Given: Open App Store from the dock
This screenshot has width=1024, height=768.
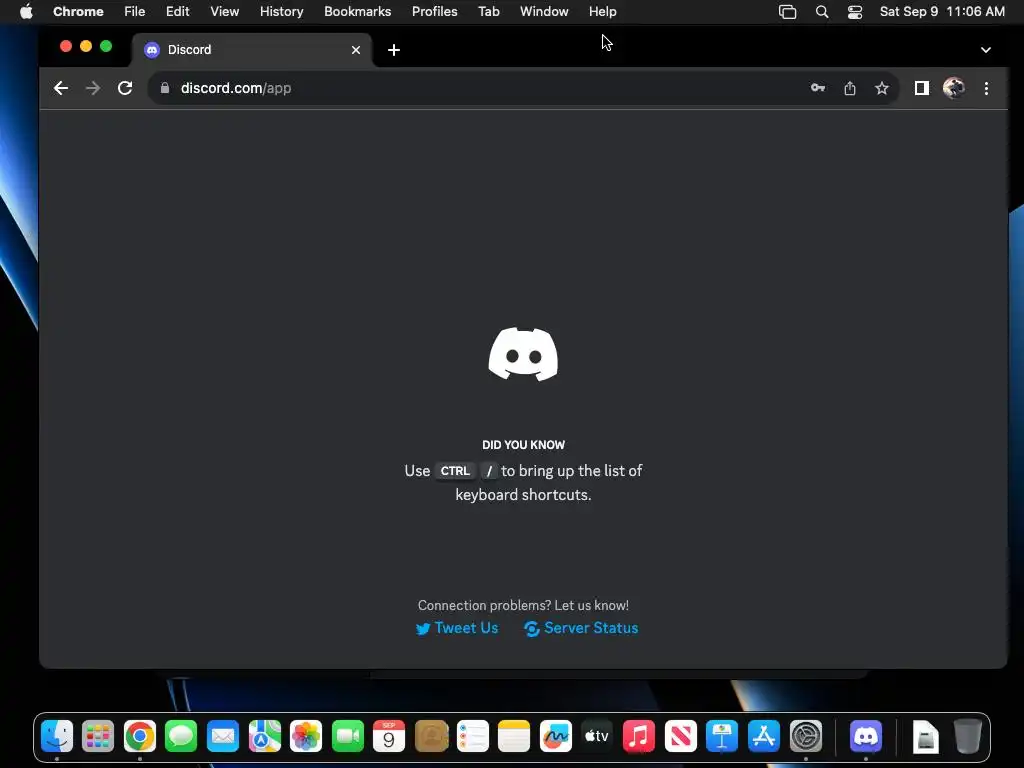Looking at the screenshot, I should click(x=763, y=737).
